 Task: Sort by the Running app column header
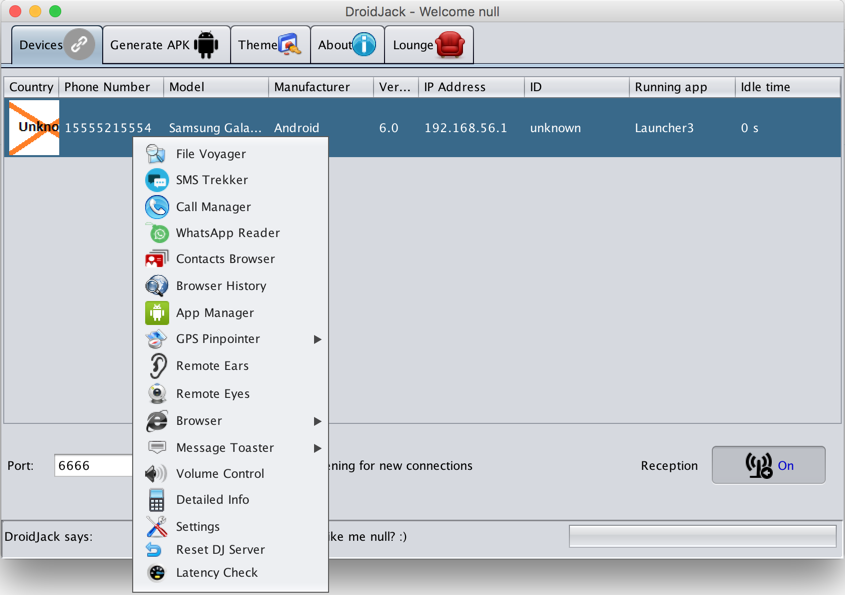pos(682,87)
